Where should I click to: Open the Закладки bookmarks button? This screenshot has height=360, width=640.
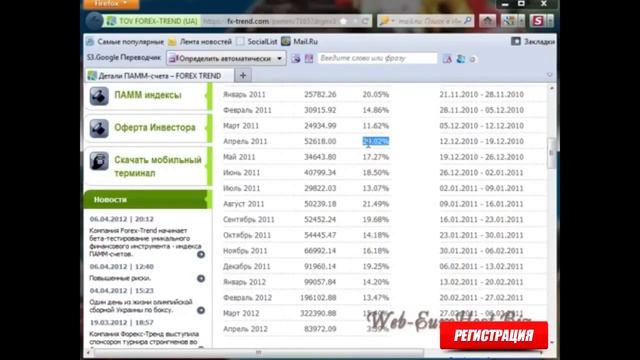tap(533, 42)
